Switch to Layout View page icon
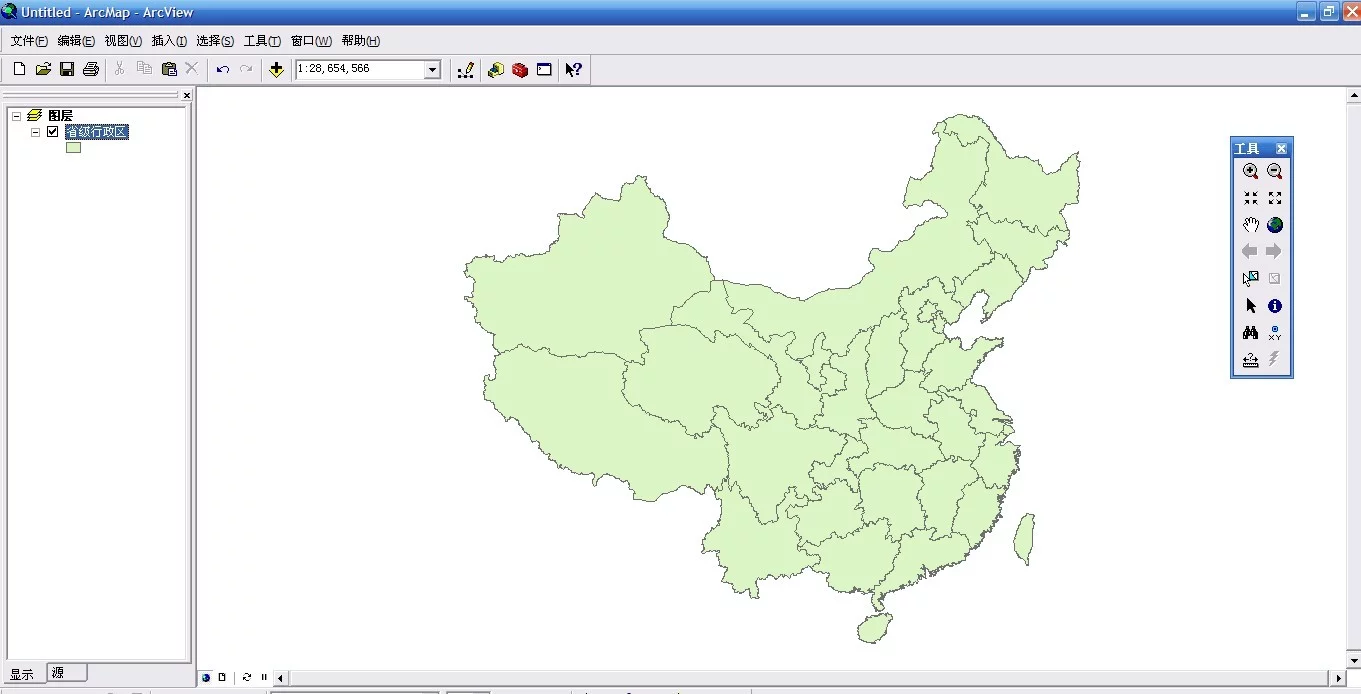Image resolution: width=1361 pixels, height=694 pixels. pyautogui.click(x=222, y=677)
